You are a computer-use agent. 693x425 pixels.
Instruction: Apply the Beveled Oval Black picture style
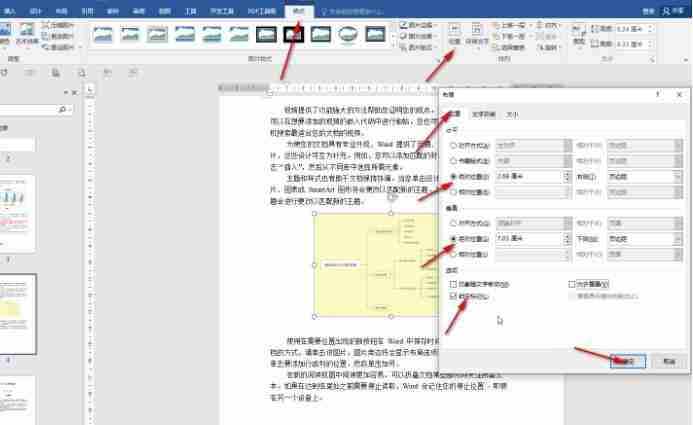click(x=348, y=34)
